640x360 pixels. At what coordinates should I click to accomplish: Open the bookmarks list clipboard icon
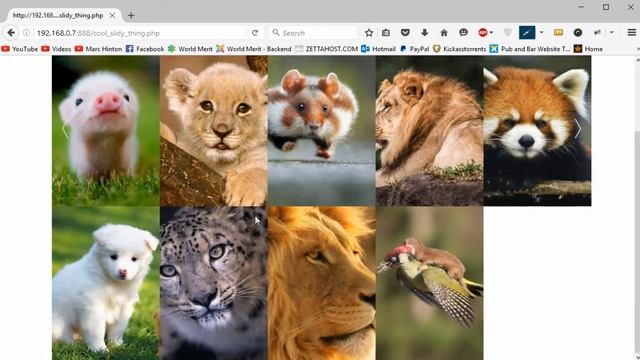pyautogui.click(x=386, y=33)
